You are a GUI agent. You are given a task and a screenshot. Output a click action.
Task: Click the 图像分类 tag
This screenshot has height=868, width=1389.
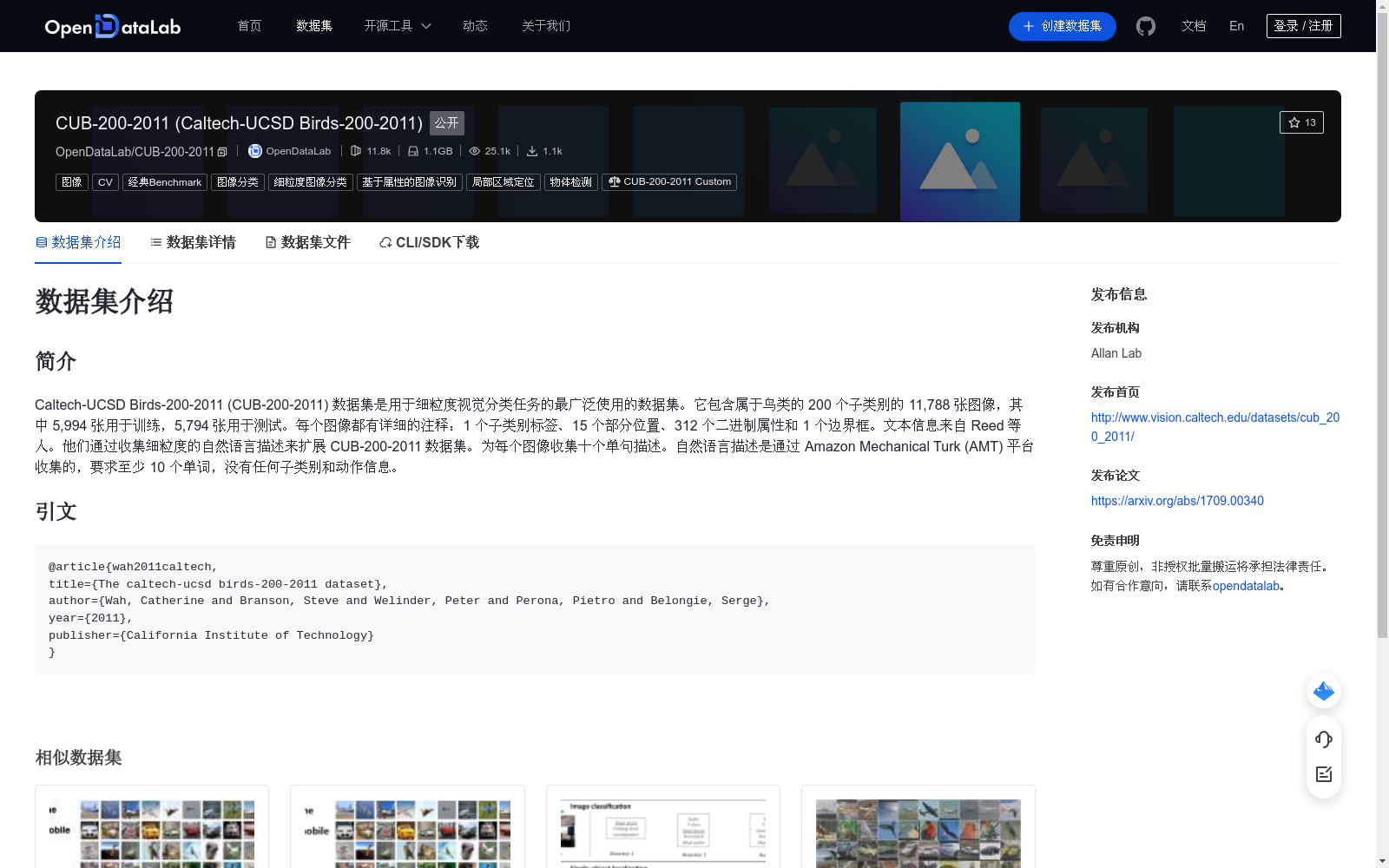point(238,182)
